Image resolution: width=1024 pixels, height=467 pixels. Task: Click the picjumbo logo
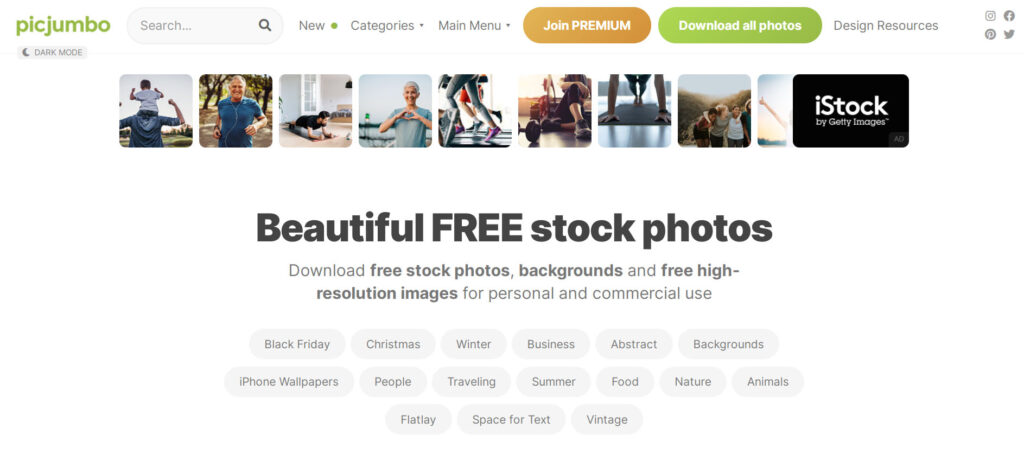click(63, 25)
